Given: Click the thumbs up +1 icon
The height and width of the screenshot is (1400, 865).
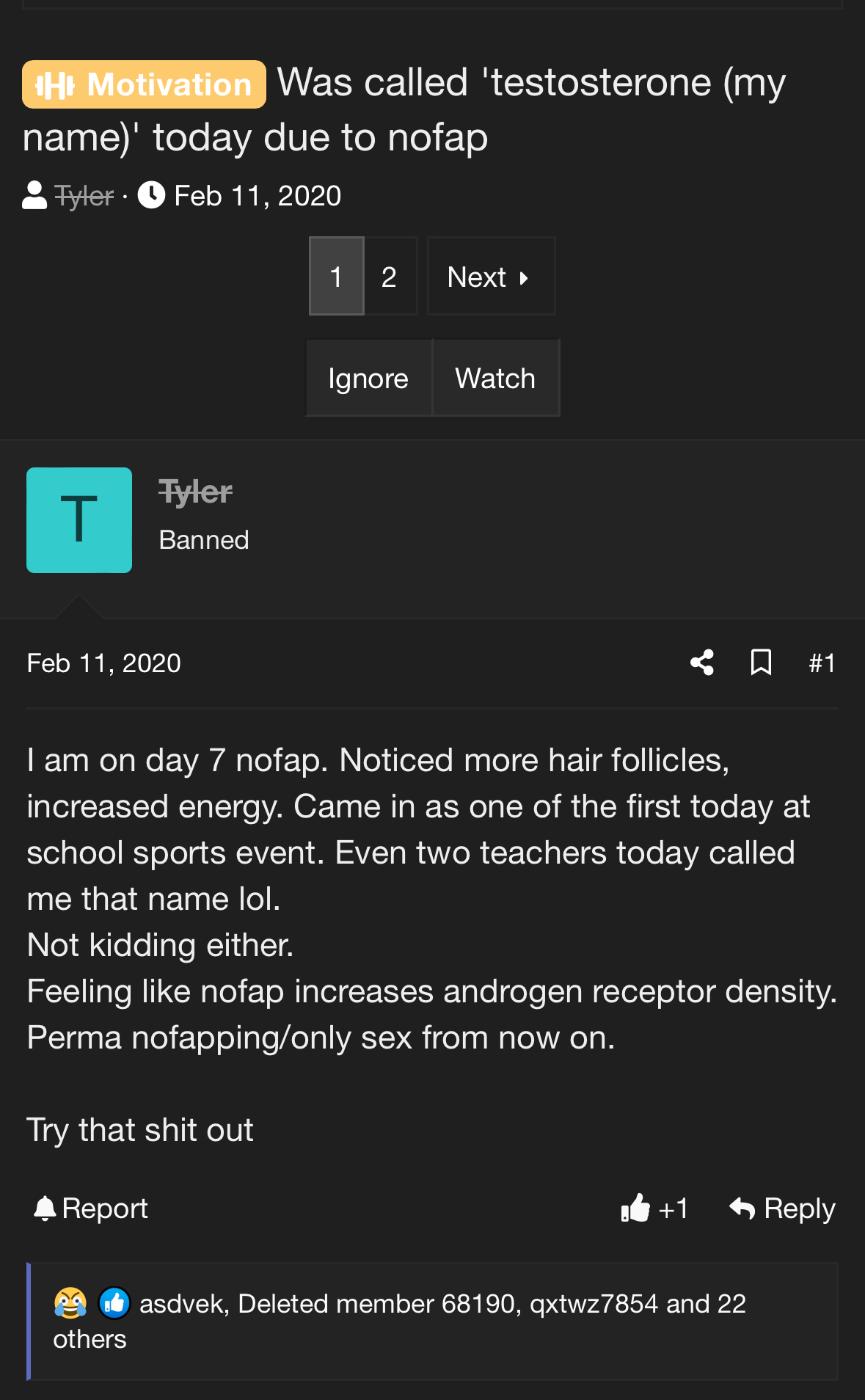Looking at the screenshot, I should [x=635, y=1208].
